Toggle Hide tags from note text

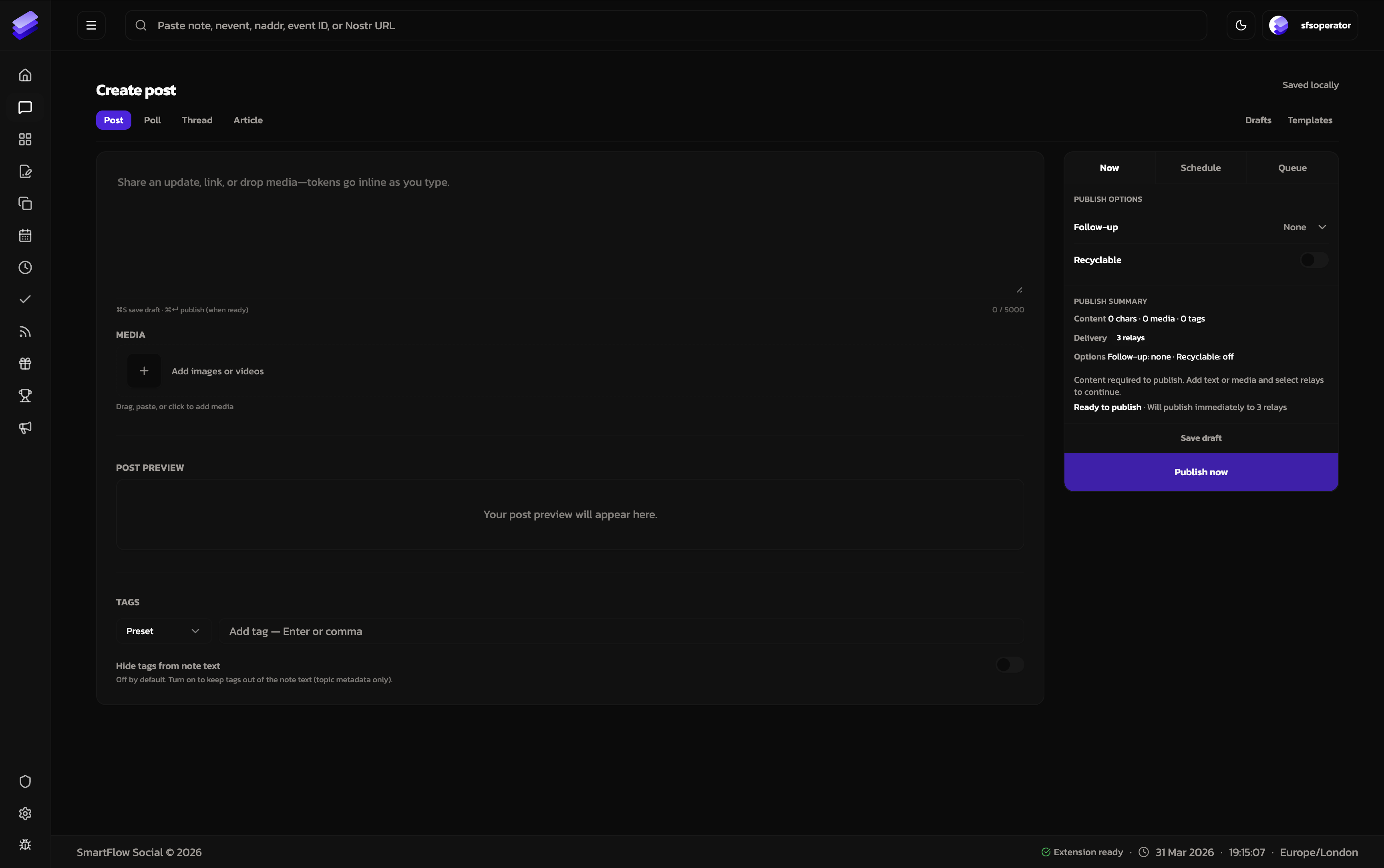click(x=1009, y=665)
